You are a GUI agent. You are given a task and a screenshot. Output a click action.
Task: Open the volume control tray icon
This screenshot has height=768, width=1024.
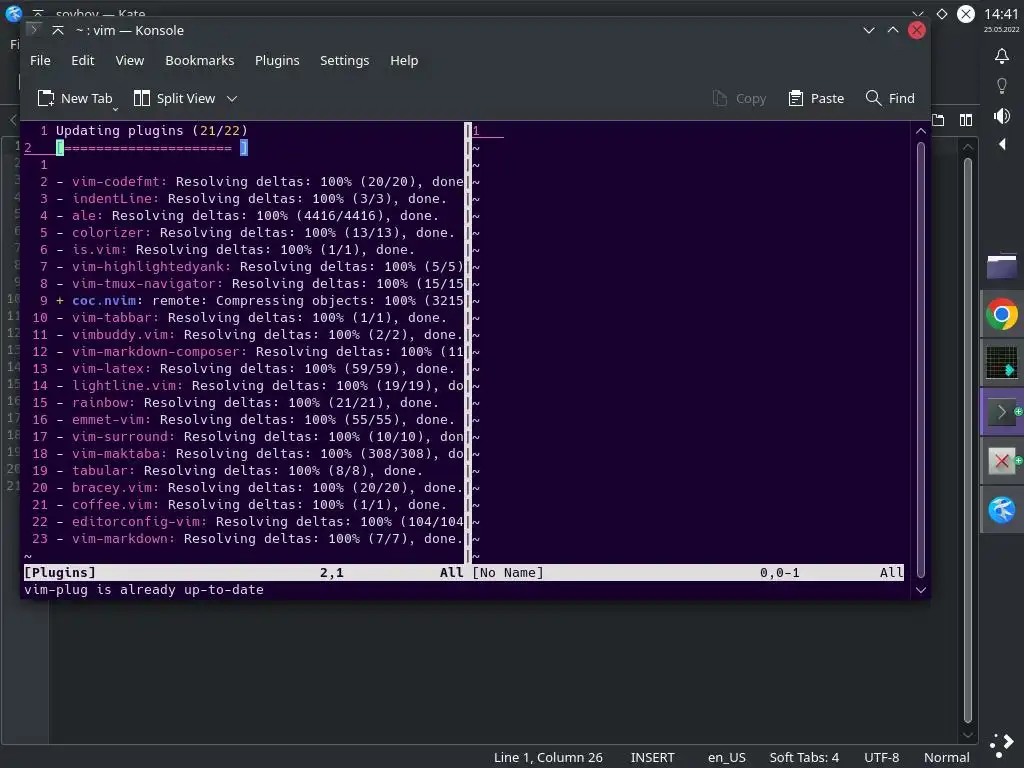coord(1002,116)
